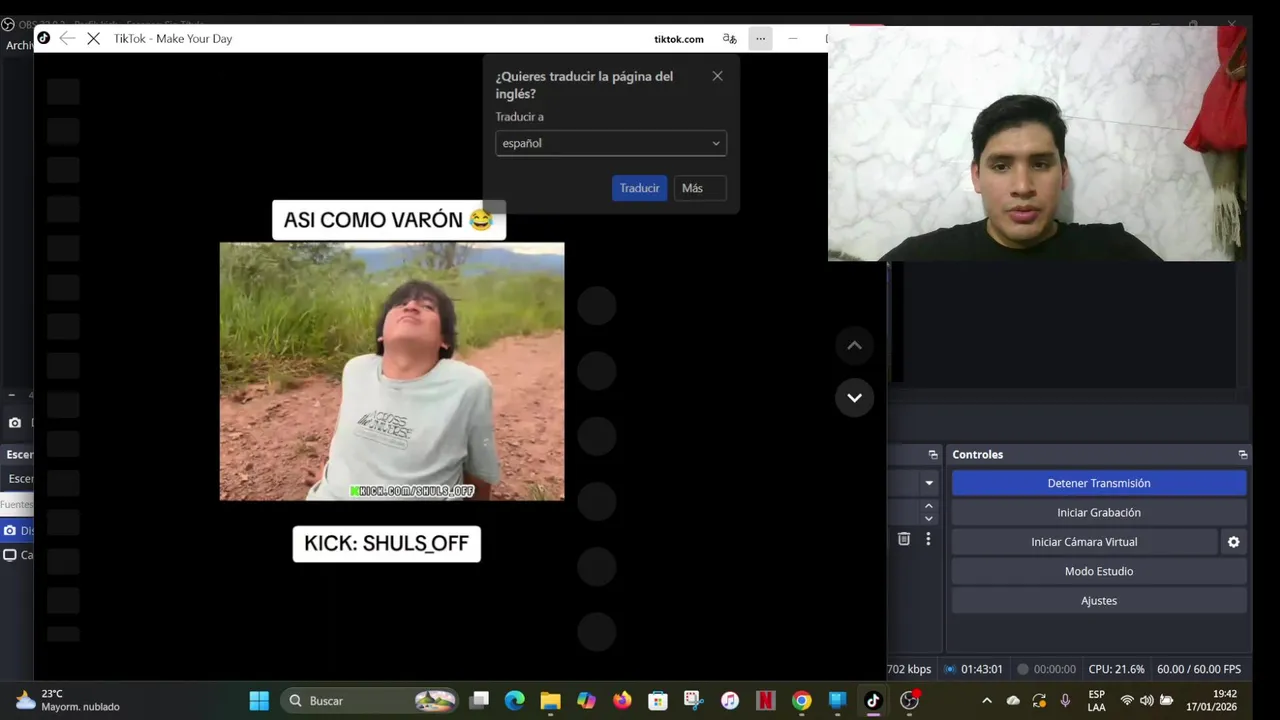Image resolution: width=1280 pixels, height=720 pixels.
Task: Open Wi-Fi network tray icon
Action: (x=1127, y=701)
